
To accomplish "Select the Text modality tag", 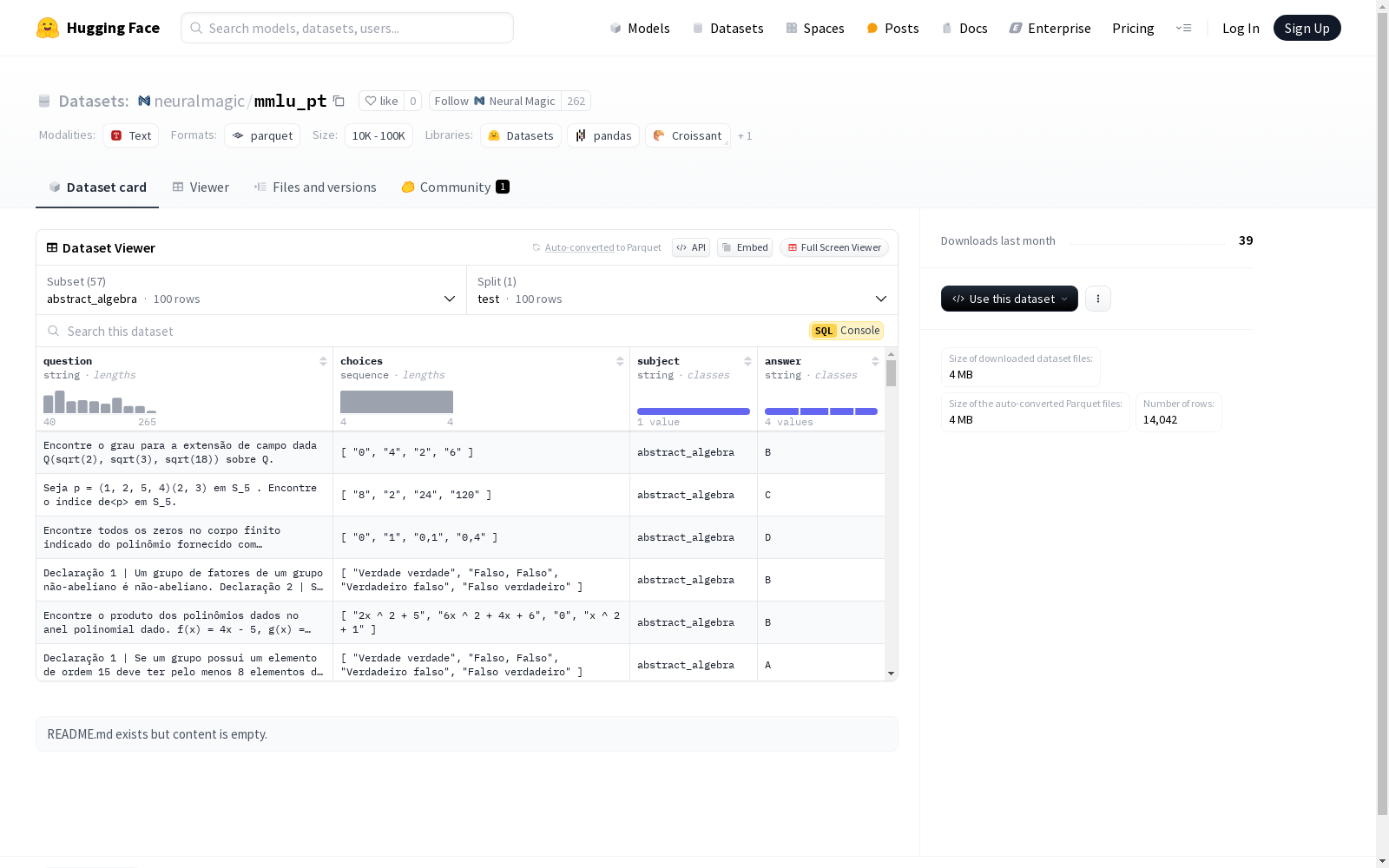I will 131,135.
